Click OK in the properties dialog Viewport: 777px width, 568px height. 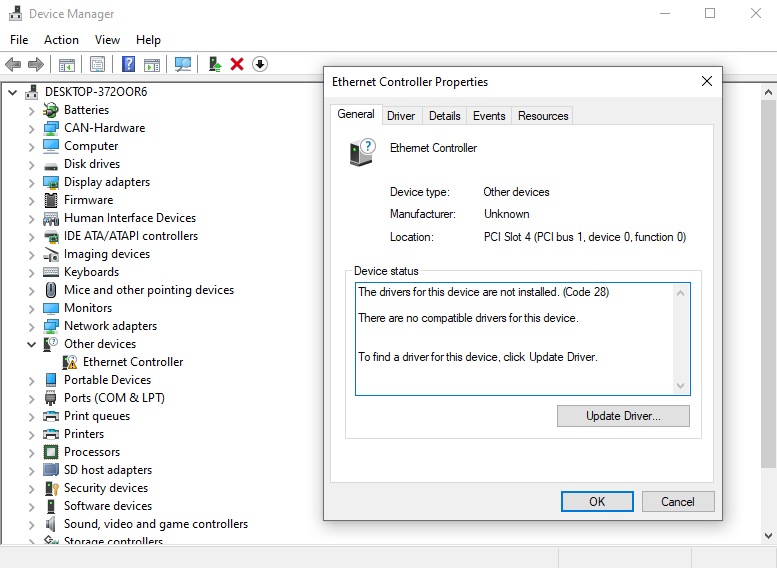click(597, 502)
